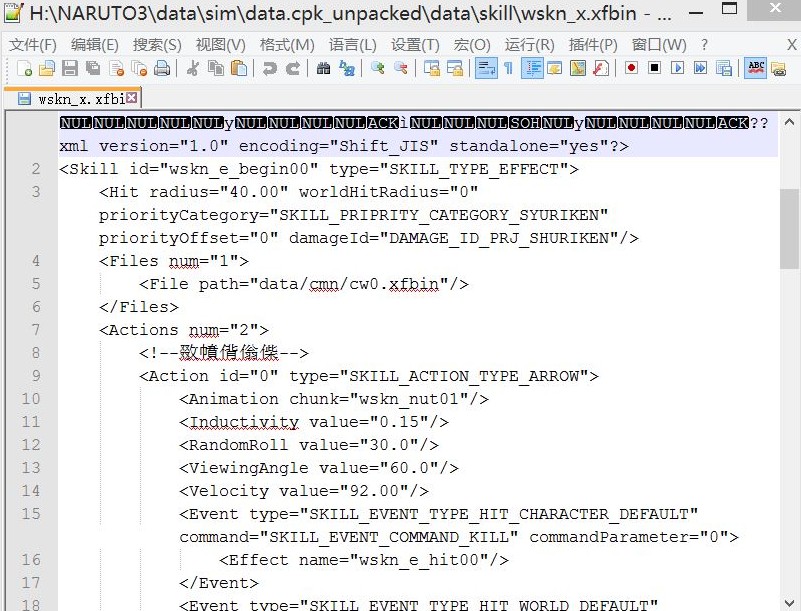Save the file with floppy disk icon
The width and height of the screenshot is (801, 611).
tap(70, 68)
